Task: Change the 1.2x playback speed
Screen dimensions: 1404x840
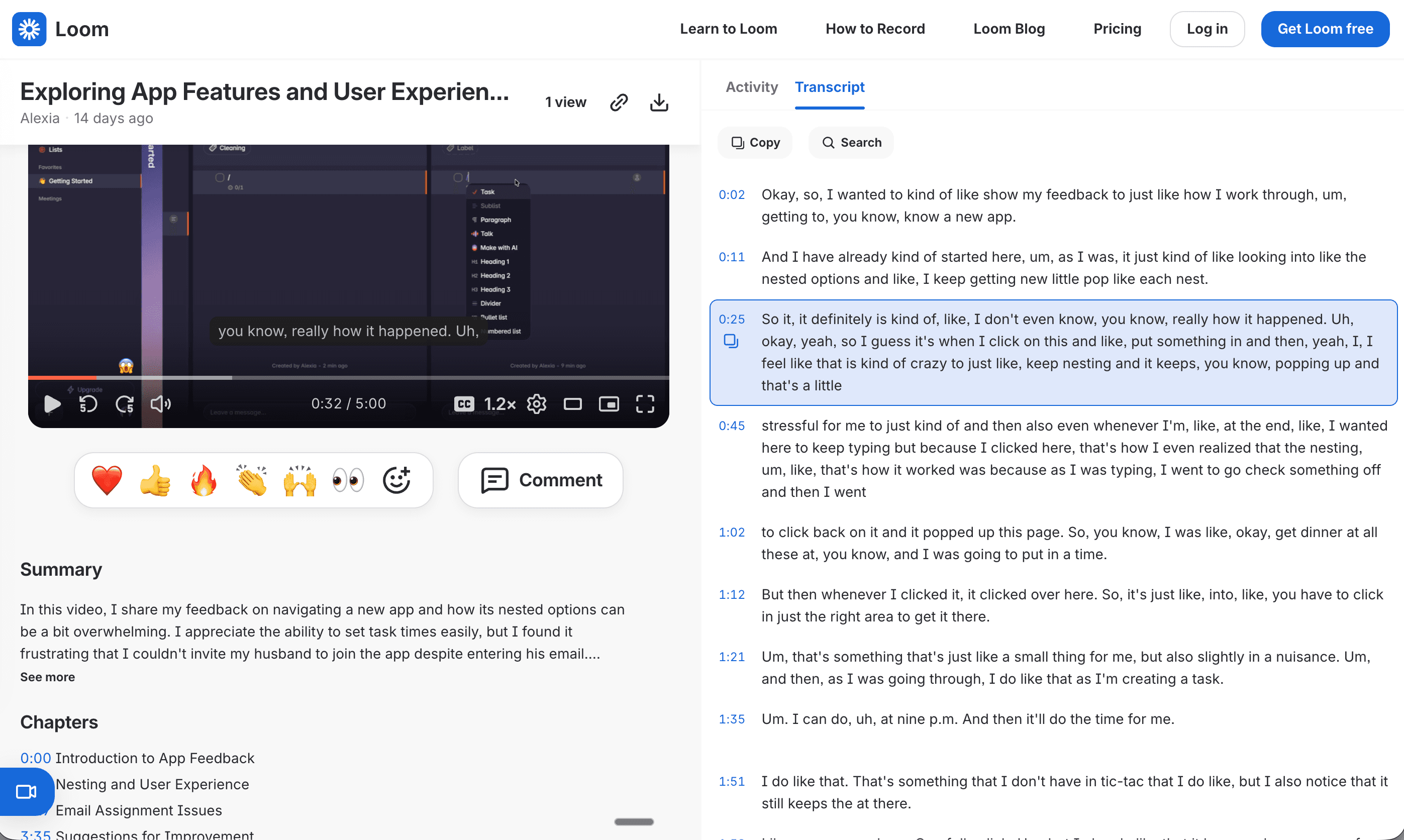Action: [x=500, y=403]
